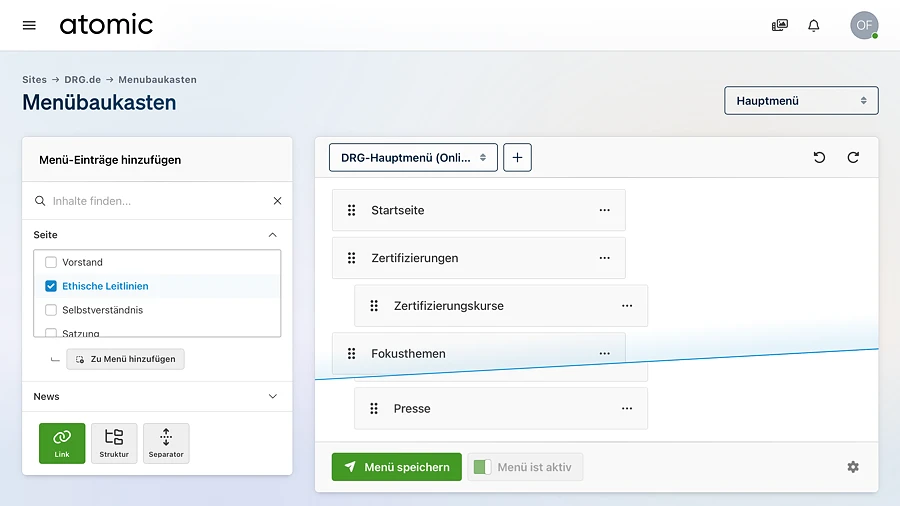Screen dimensions: 900x506
Task: Select the Struktur entry type
Action: pos(114,443)
